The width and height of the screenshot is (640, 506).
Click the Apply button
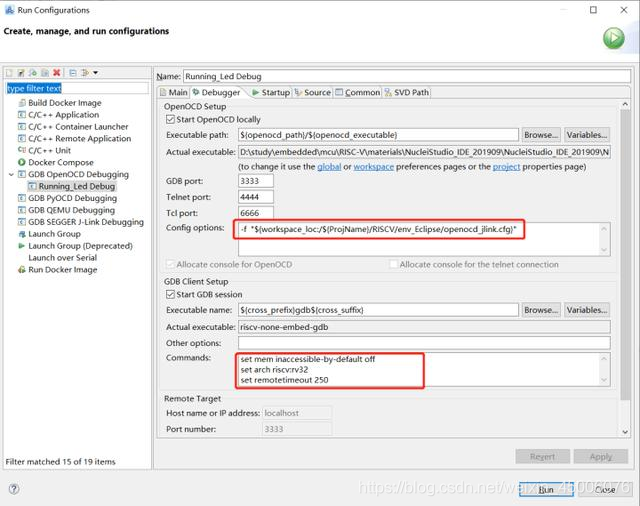click(x=600, y=457)
